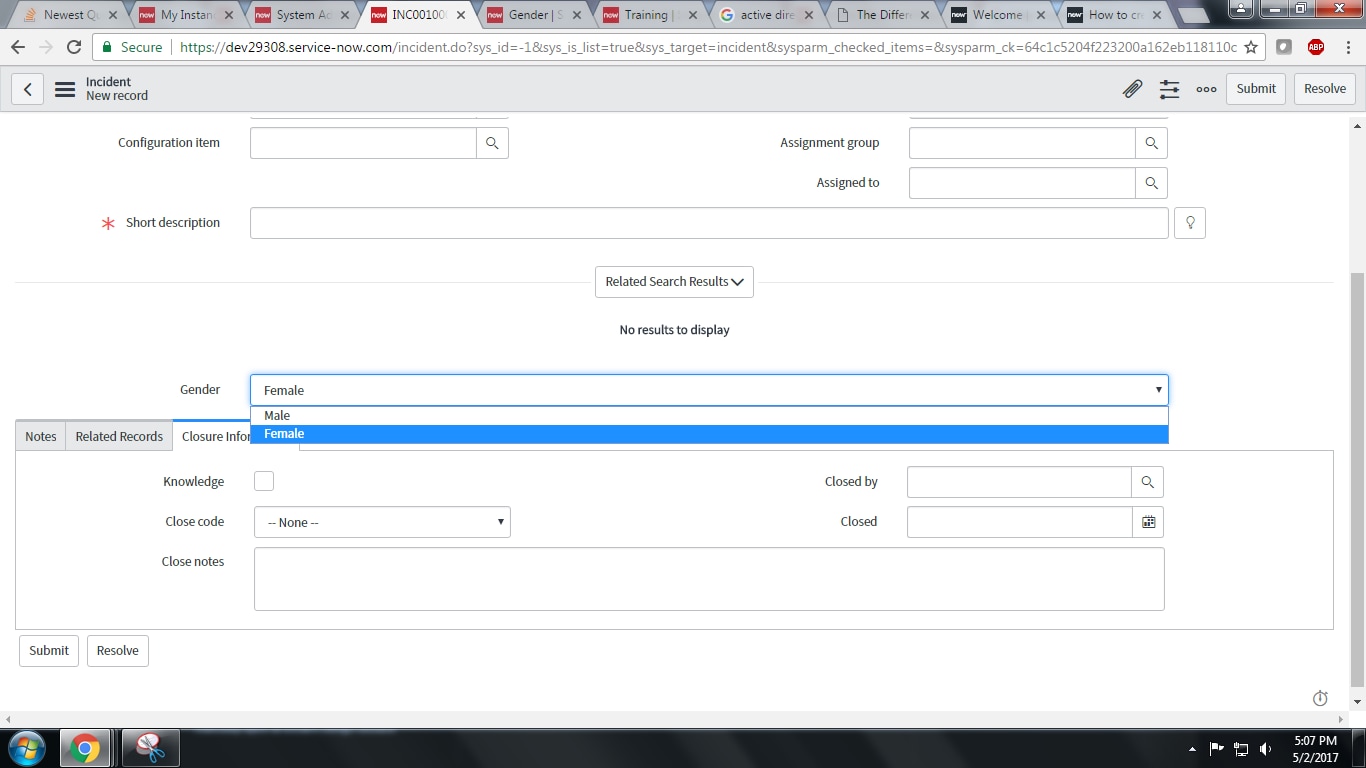Open the Configuration item lookup magnifier
This screenshot has width=1366, height=768.
click(x=492, y=142)
